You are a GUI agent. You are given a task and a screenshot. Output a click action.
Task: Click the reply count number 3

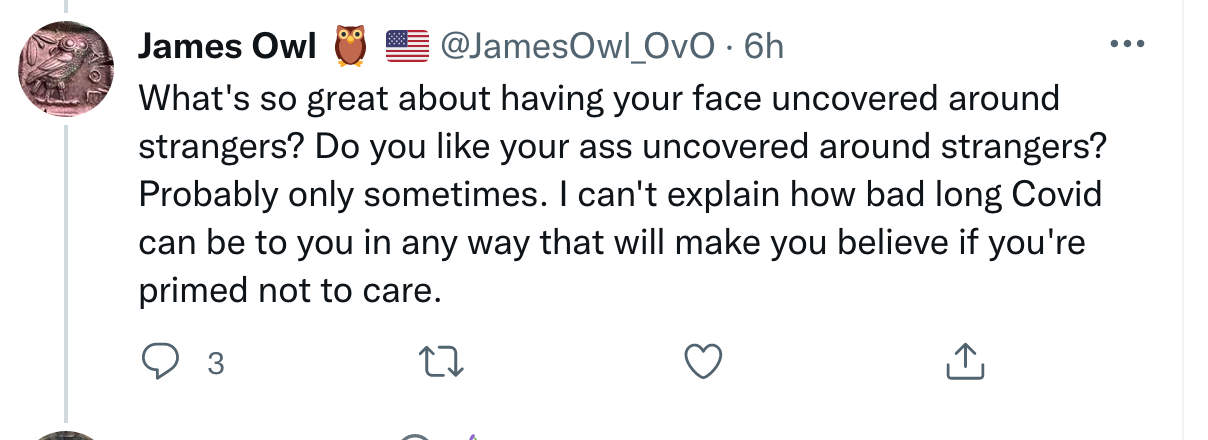coord(214,364)
